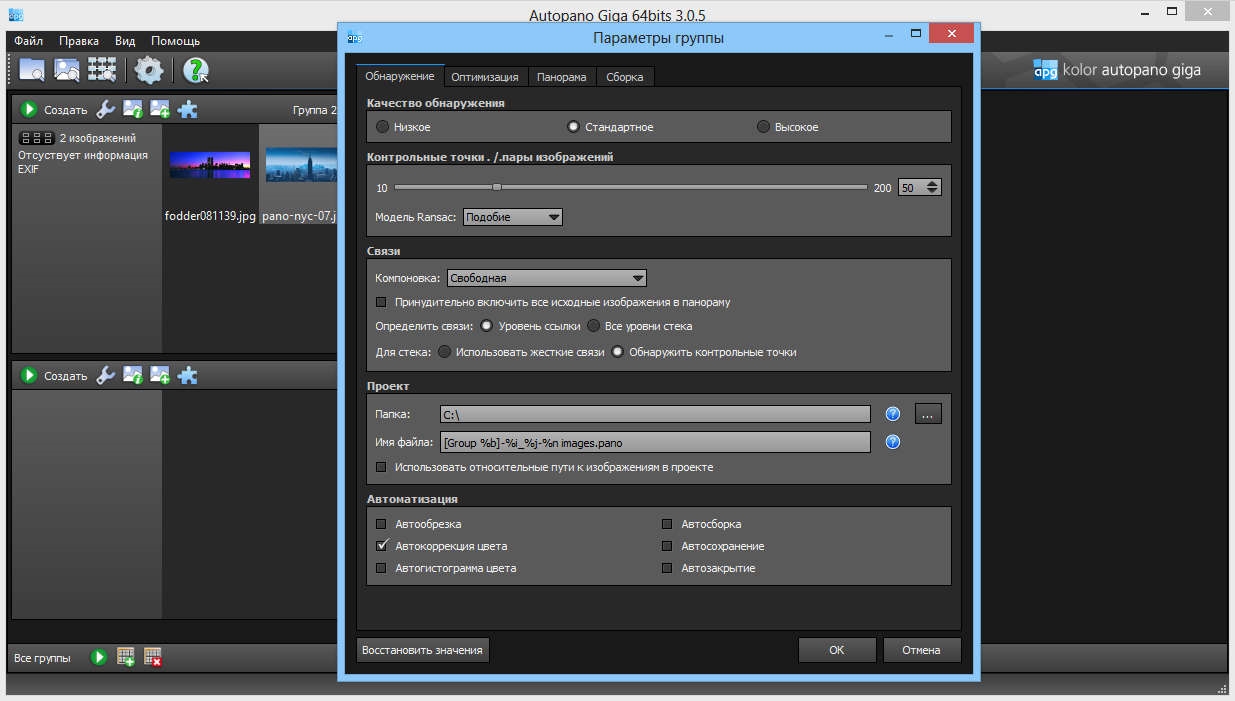The width and height of the screenshot is (1235, 701).
Task: Click into the Папка path field
Action: click(x=655, y=414)
